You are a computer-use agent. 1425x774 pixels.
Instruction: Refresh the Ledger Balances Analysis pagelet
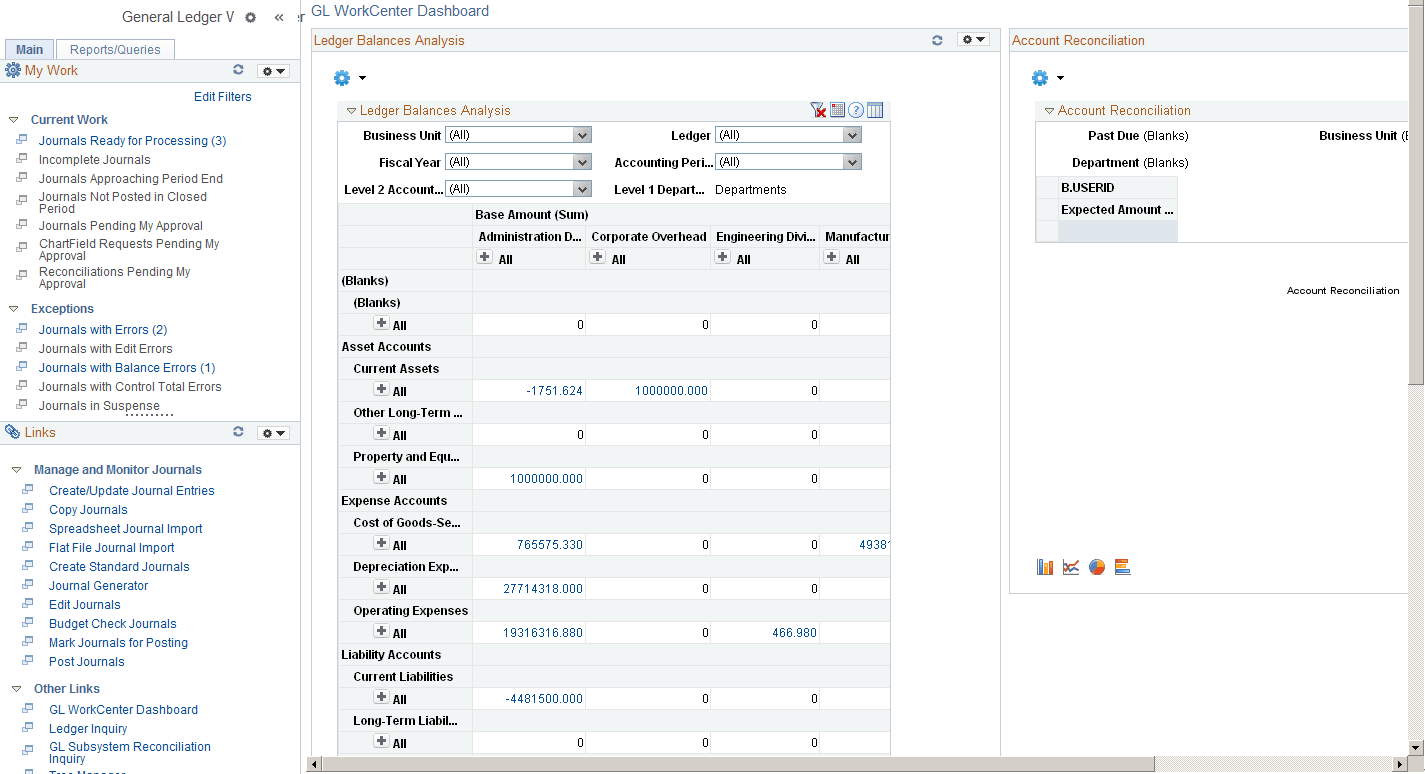[x=937, y=40]
